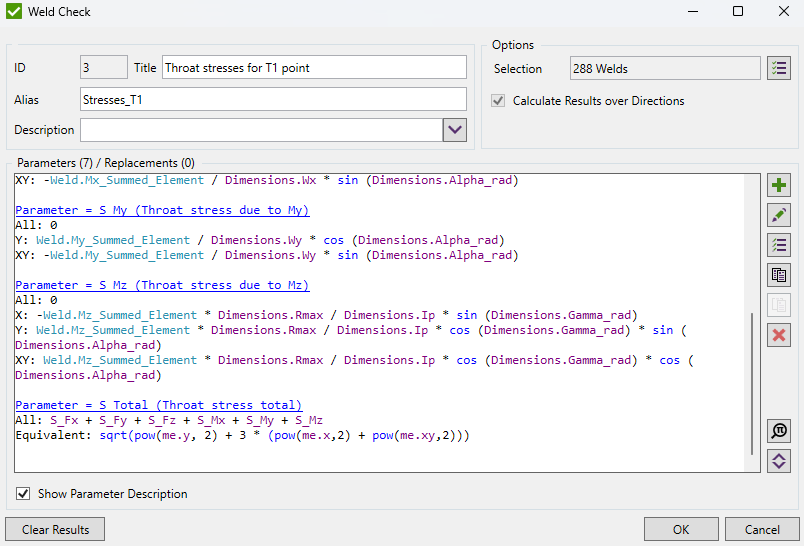Click the pencil edit parameter icon

[779, 215]
